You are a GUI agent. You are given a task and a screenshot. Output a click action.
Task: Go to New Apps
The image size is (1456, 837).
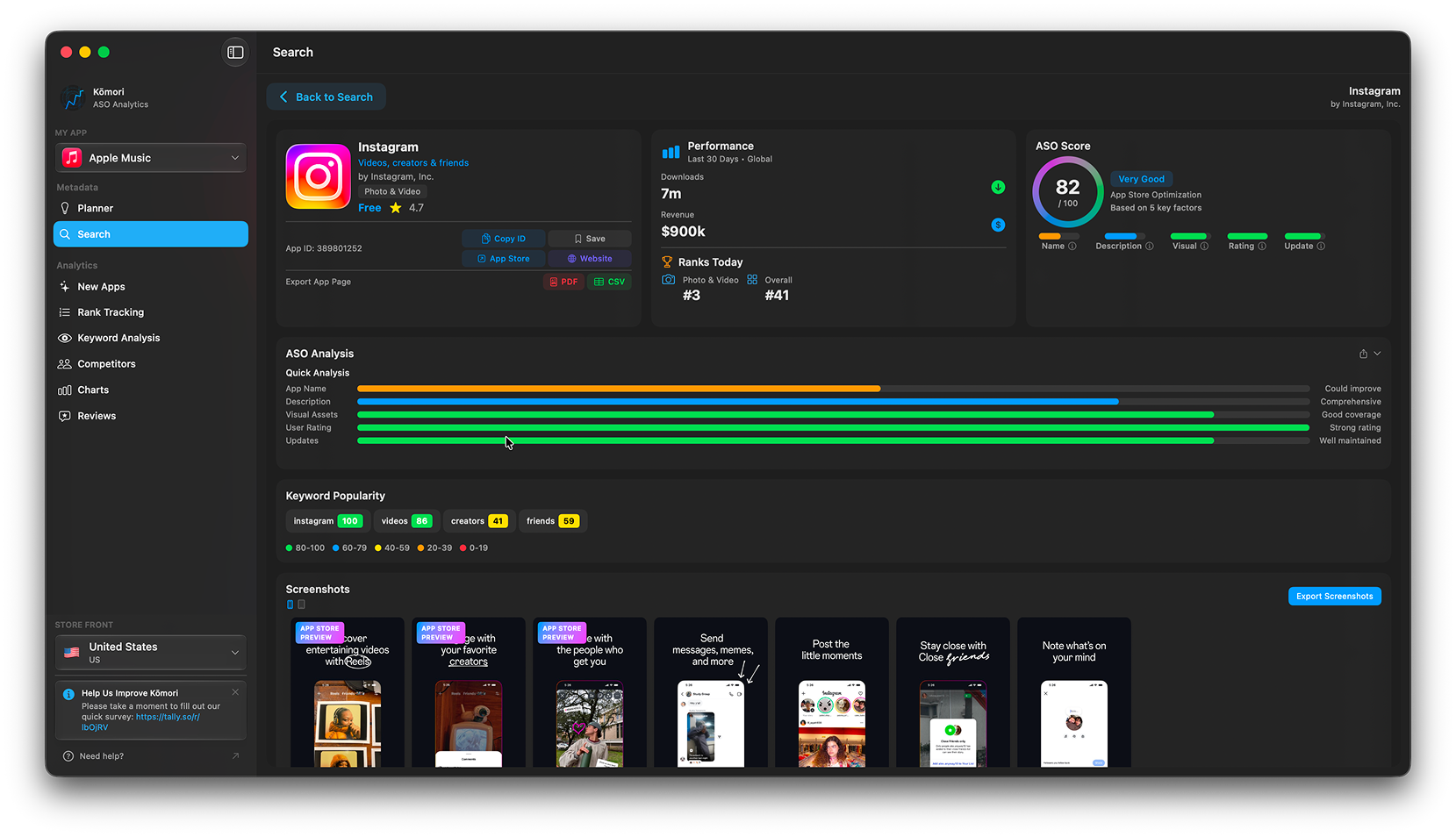(x=151, y=287)
